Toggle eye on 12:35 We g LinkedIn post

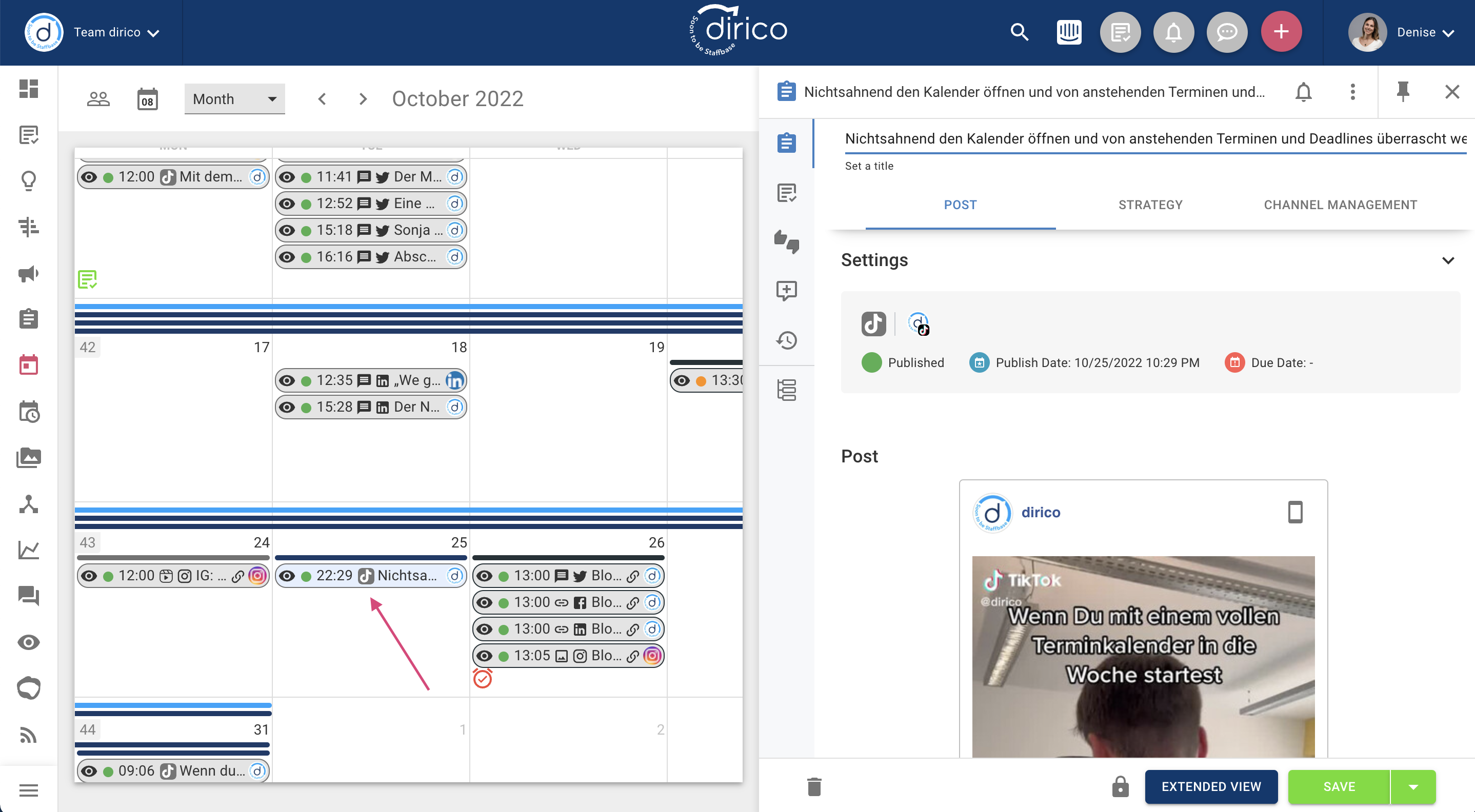pyautogui.click(x=287, y=380)
